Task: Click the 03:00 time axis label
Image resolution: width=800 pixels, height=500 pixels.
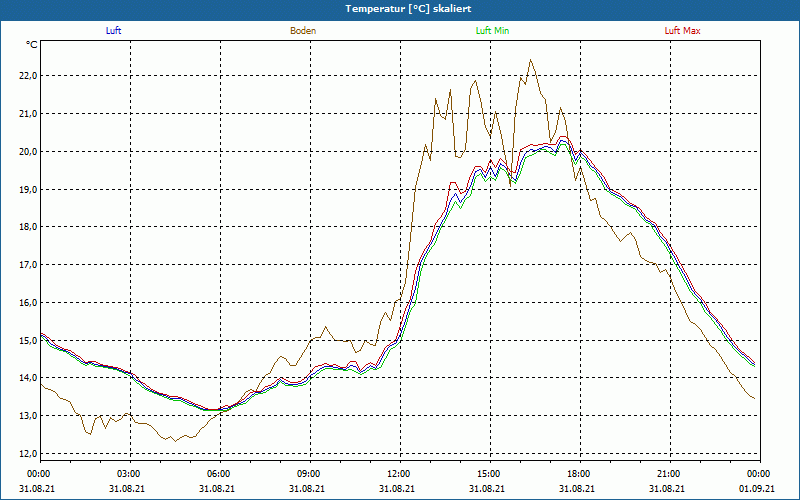Action: (131, 474)
